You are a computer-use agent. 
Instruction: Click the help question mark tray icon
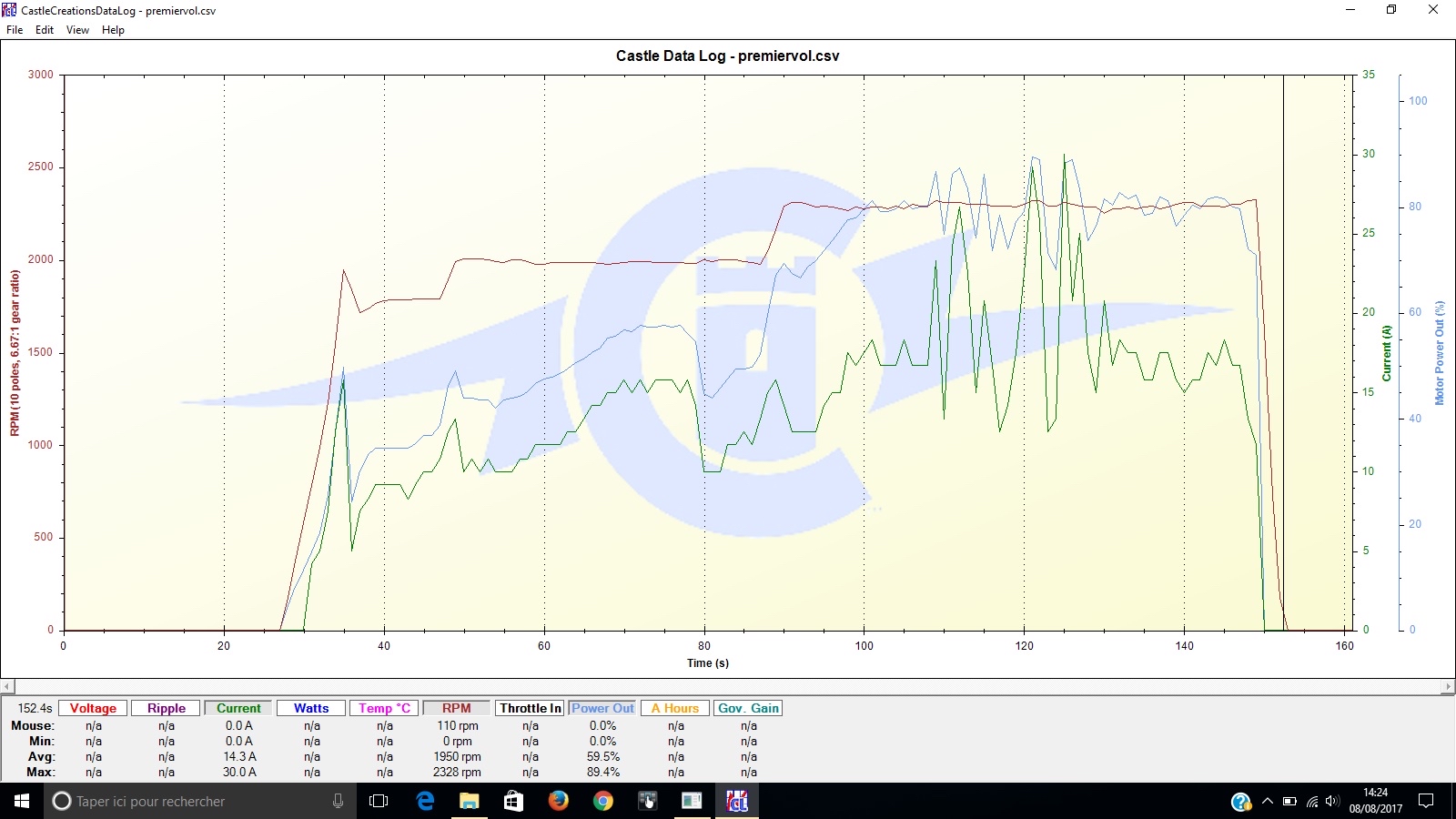pyautogui.click(x=1241, y=802)
